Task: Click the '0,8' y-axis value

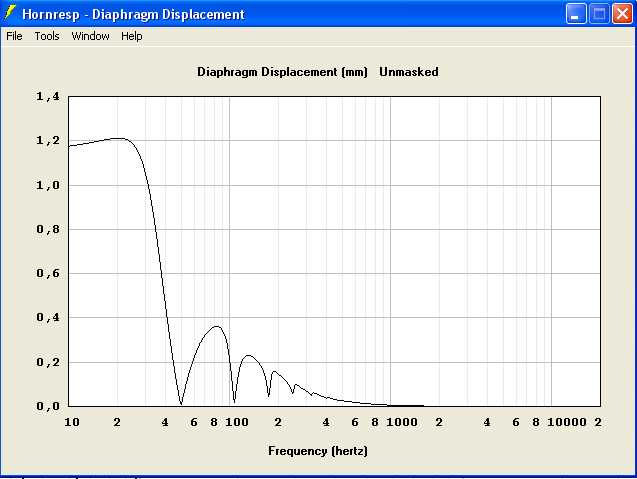Action: pyautogui.click(x=48, y=229)
